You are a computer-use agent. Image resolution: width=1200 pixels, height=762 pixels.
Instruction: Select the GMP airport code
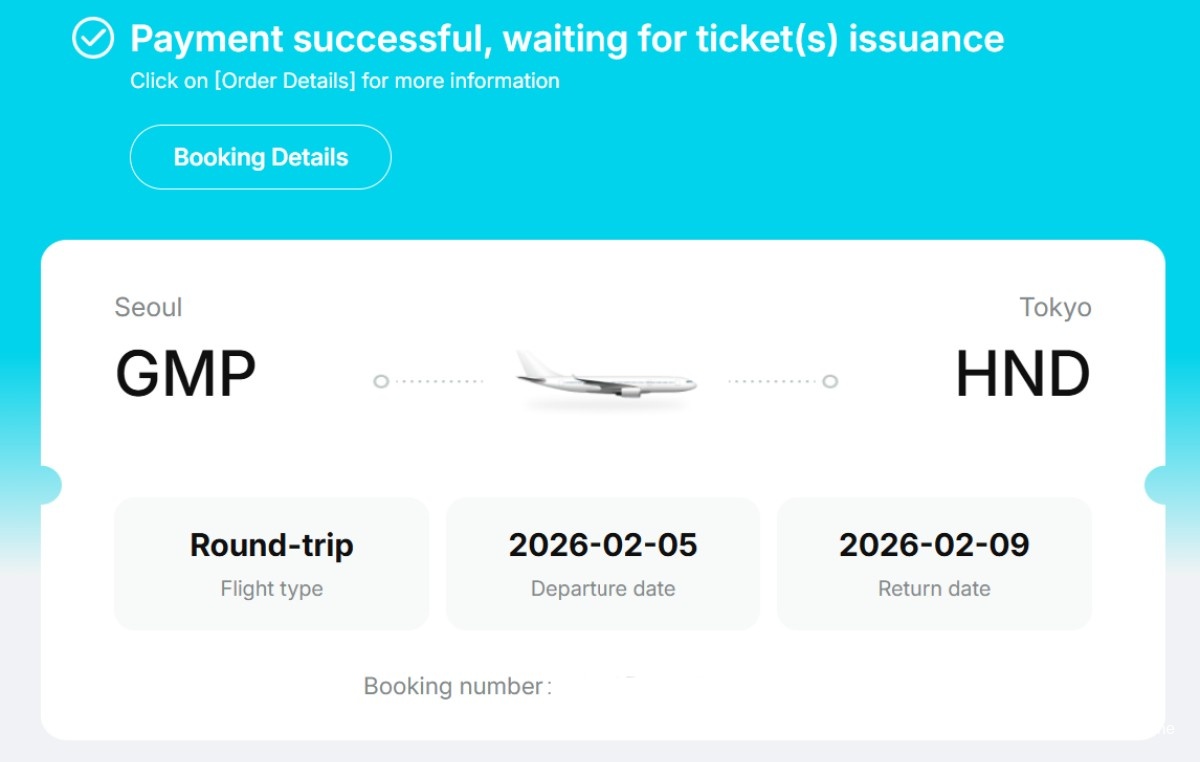tap(186, 374)
